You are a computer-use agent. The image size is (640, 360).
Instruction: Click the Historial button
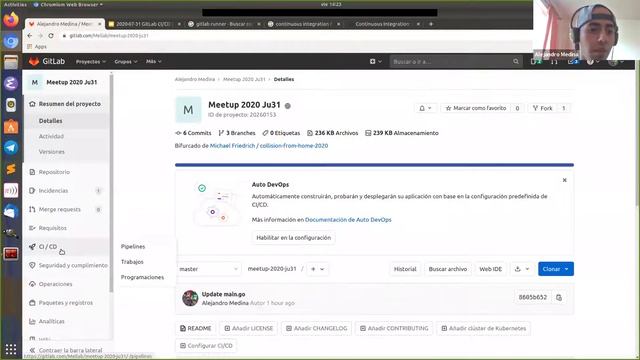pos(405,269)
